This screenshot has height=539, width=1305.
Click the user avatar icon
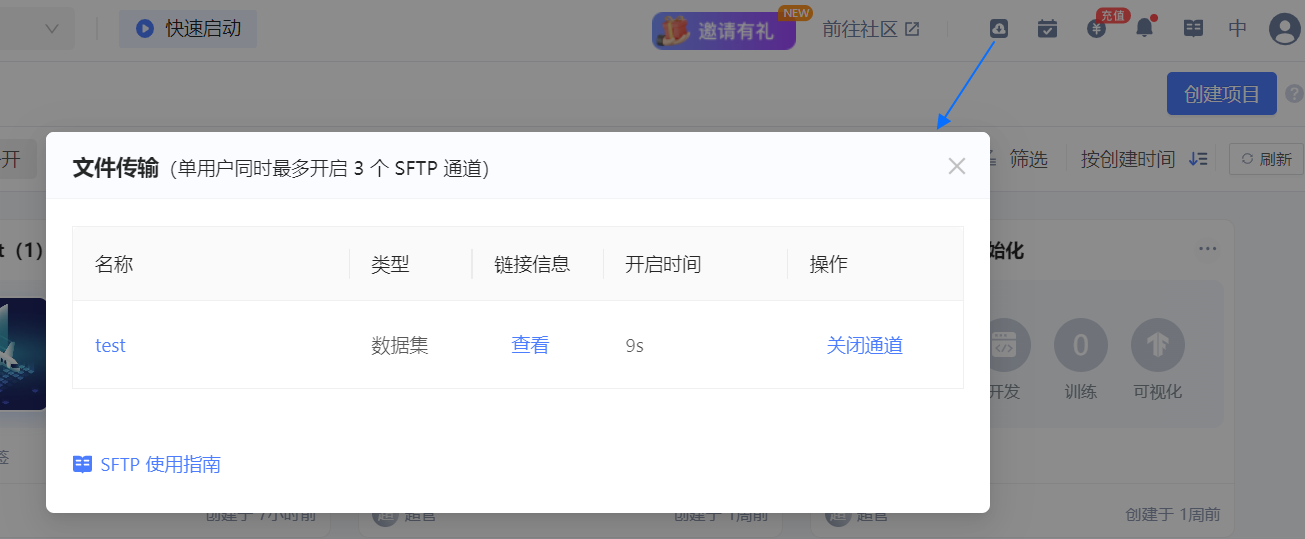point(1284,29)
